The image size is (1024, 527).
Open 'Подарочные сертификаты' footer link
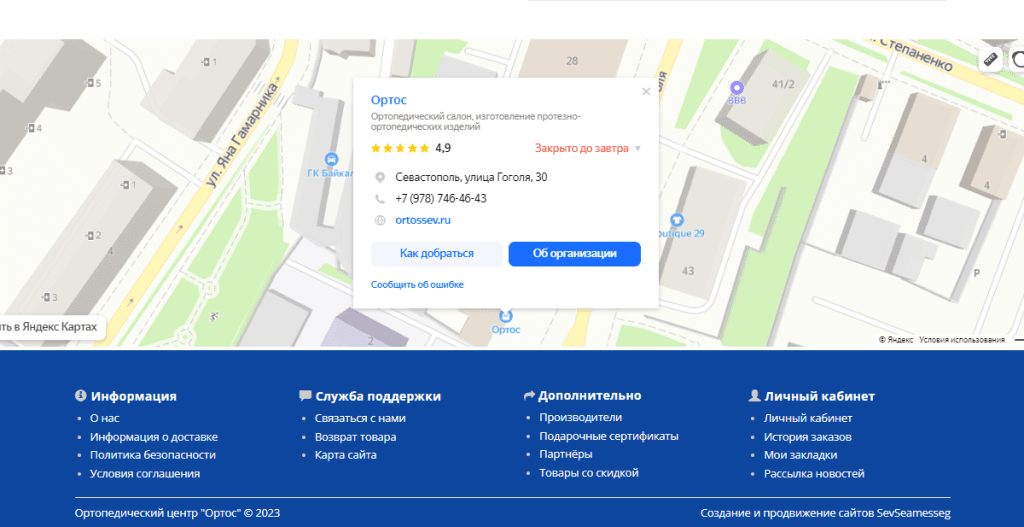pos(608,436)
